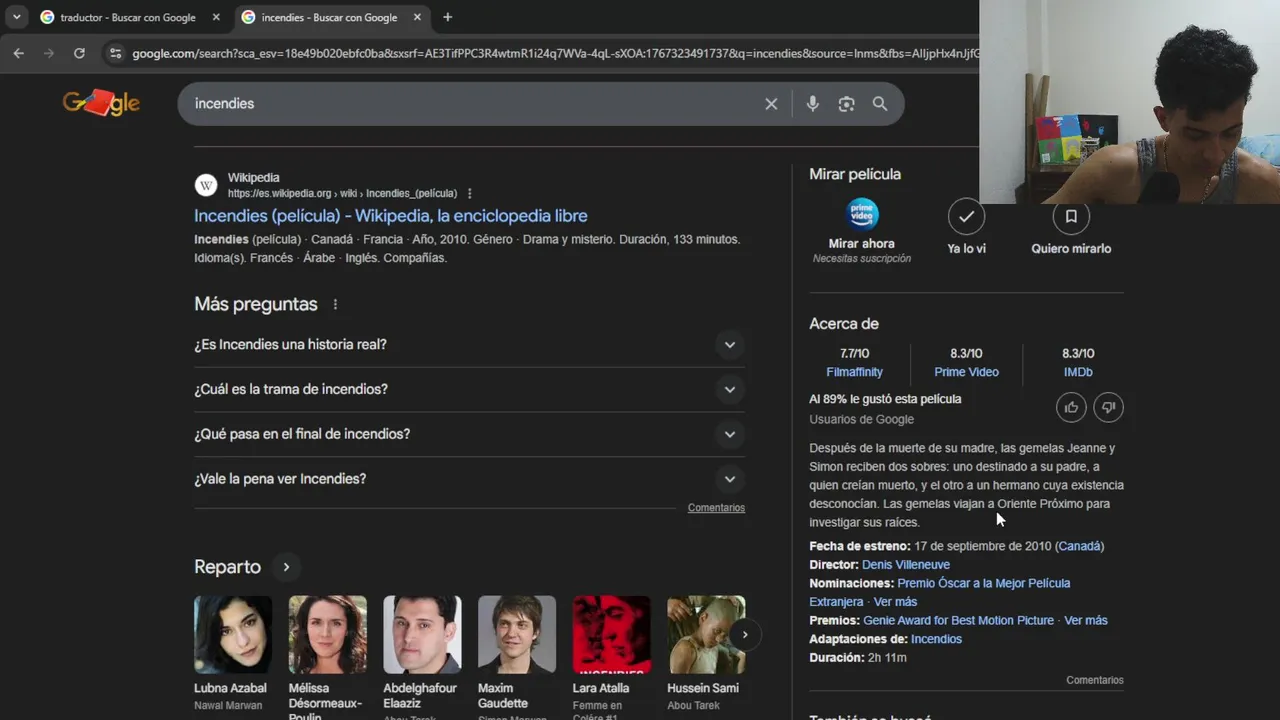The height and width of the screenshot is (720, 1280).
Task: Expand ¿Cuál es la trama de incendios?
Action: coord(469,389)
